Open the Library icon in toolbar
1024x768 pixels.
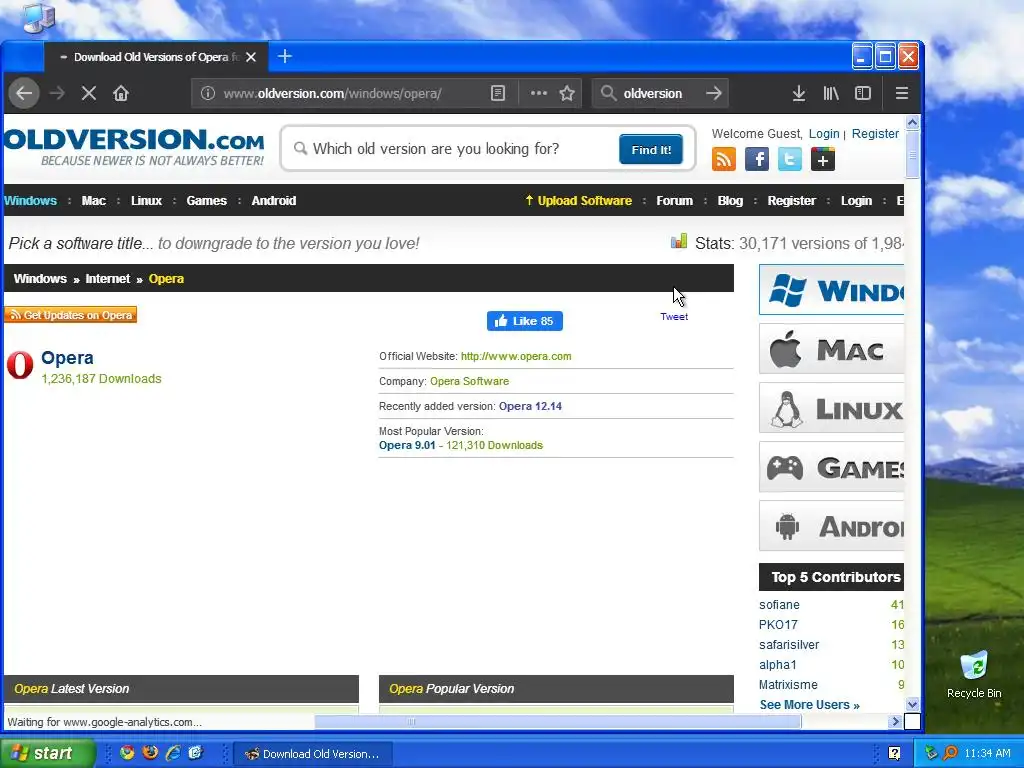coord(831,93)
